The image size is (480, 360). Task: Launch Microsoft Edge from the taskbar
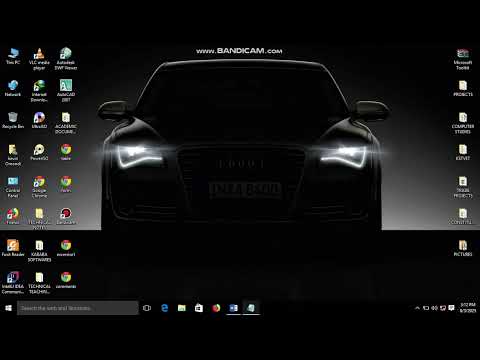(x=165, y=308)
